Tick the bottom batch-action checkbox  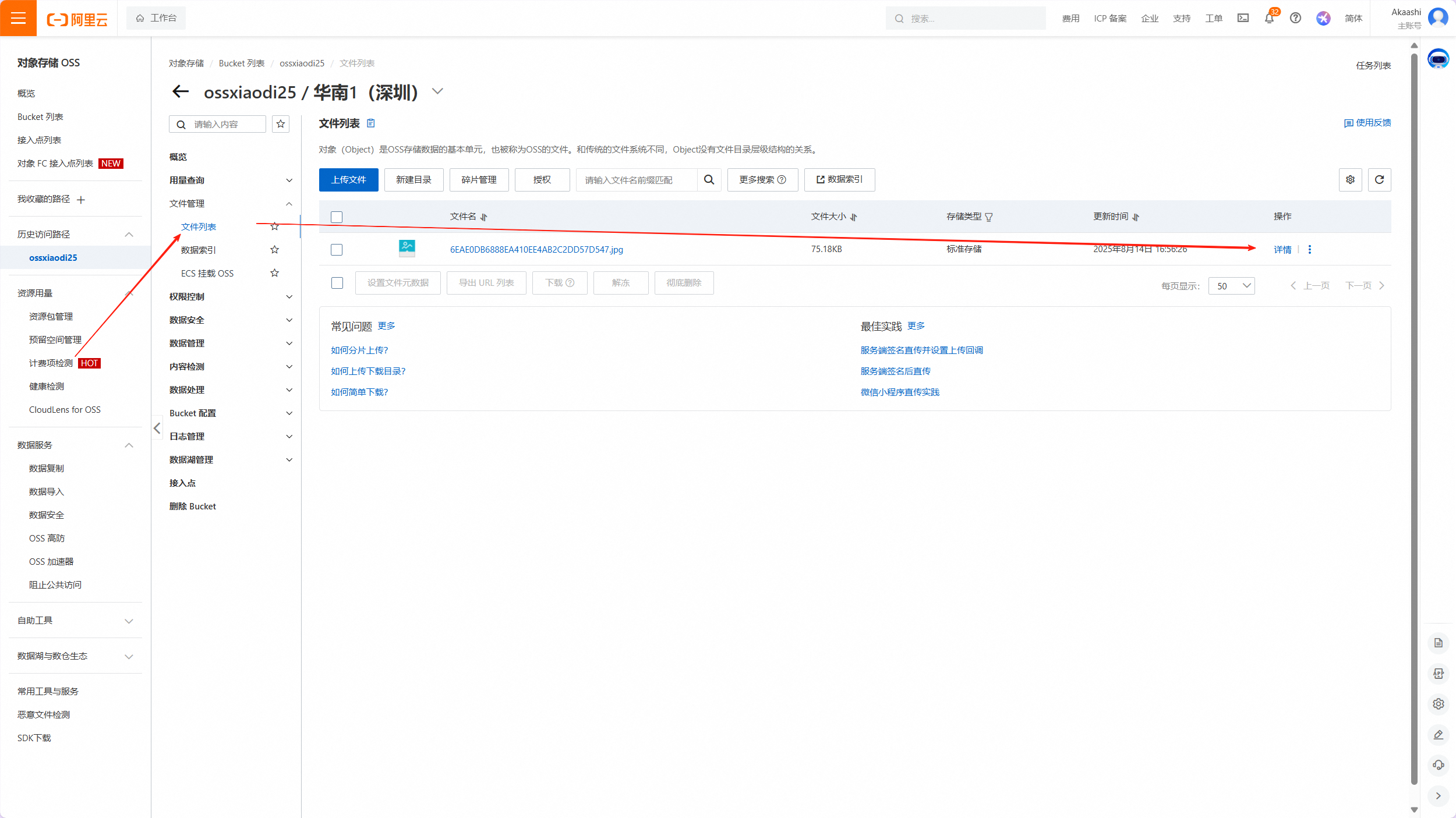tap(337, 283)
